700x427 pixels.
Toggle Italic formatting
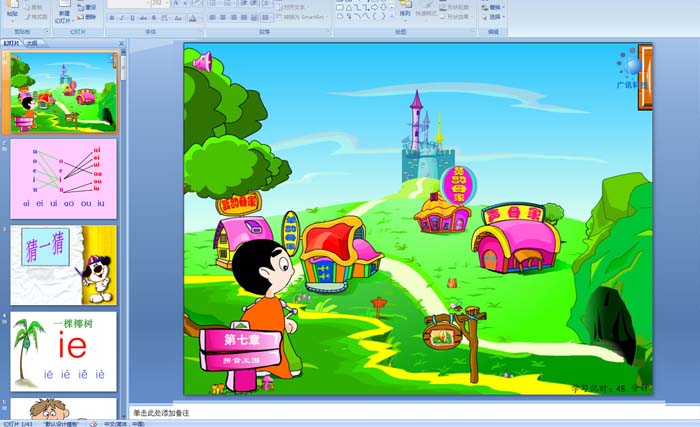tap(122, 18)
